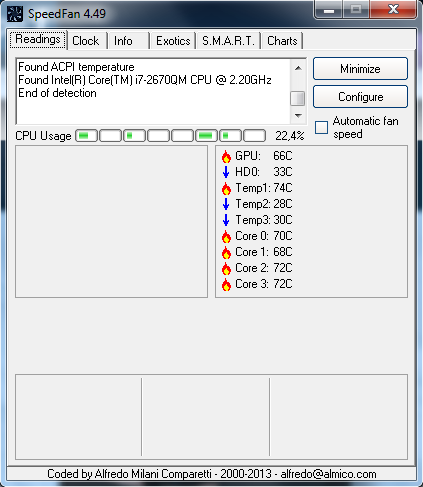
Task: Click the log scrollbar up arrow
Action: click(x=298, y=68)
